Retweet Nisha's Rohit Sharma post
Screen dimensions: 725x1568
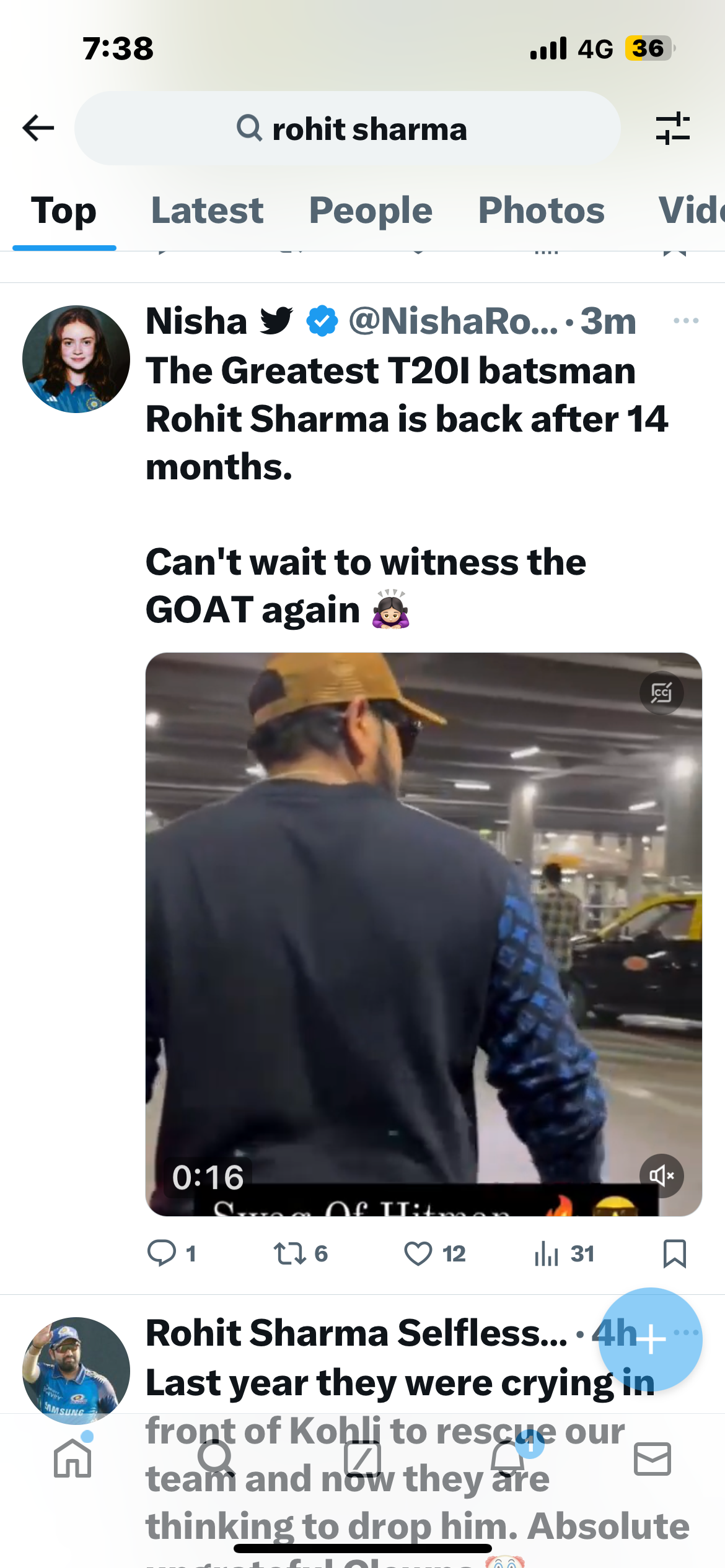tap(290, 1253)
